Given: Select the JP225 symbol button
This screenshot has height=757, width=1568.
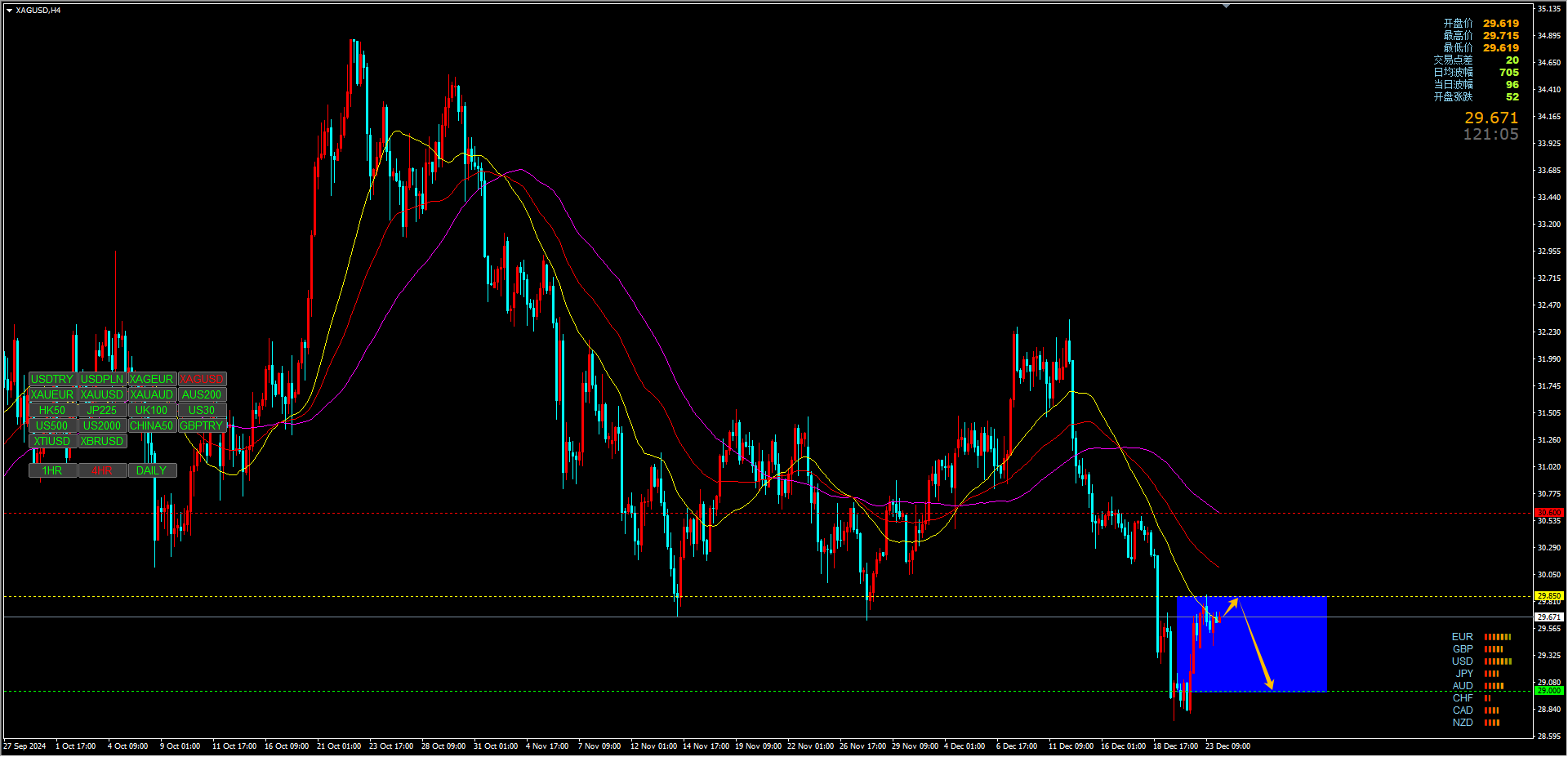Looking at the screenshot, I should tap(102, 411).
